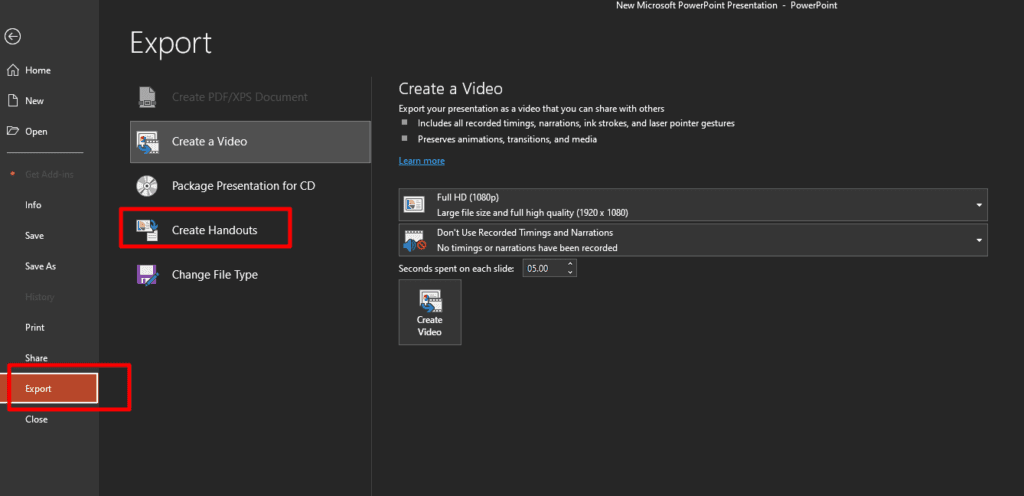Go to Save As in sidebar
1024x496 pixels.
[x=40, y=266]
